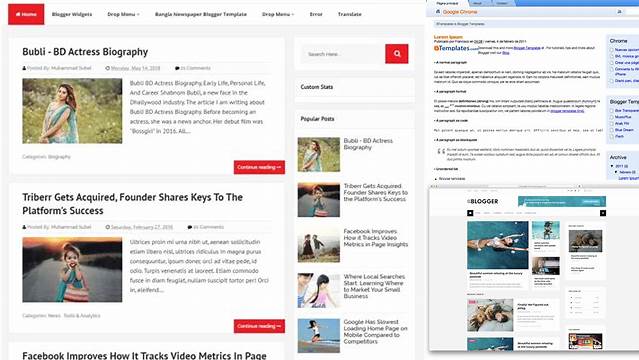Click the bullet icon beside MusicPlus template entry

[611, 117]
